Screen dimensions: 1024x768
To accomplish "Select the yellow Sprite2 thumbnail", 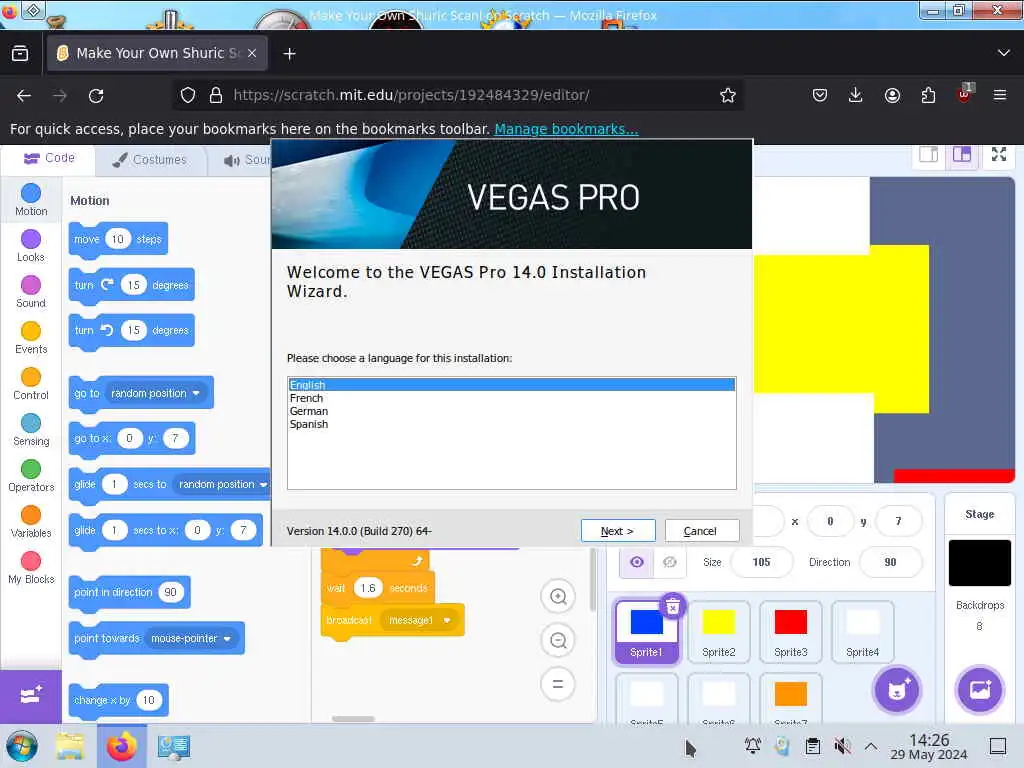I will (718, 632).
